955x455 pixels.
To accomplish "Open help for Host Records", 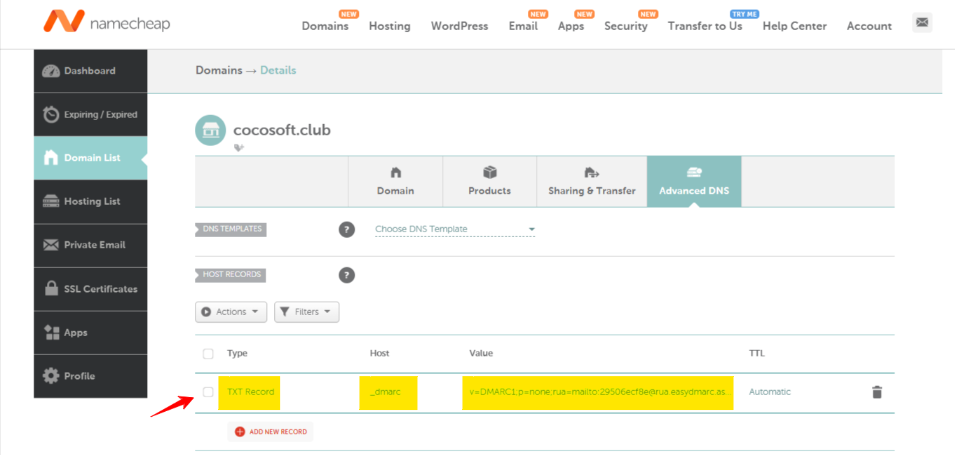I will click(347, 275).
